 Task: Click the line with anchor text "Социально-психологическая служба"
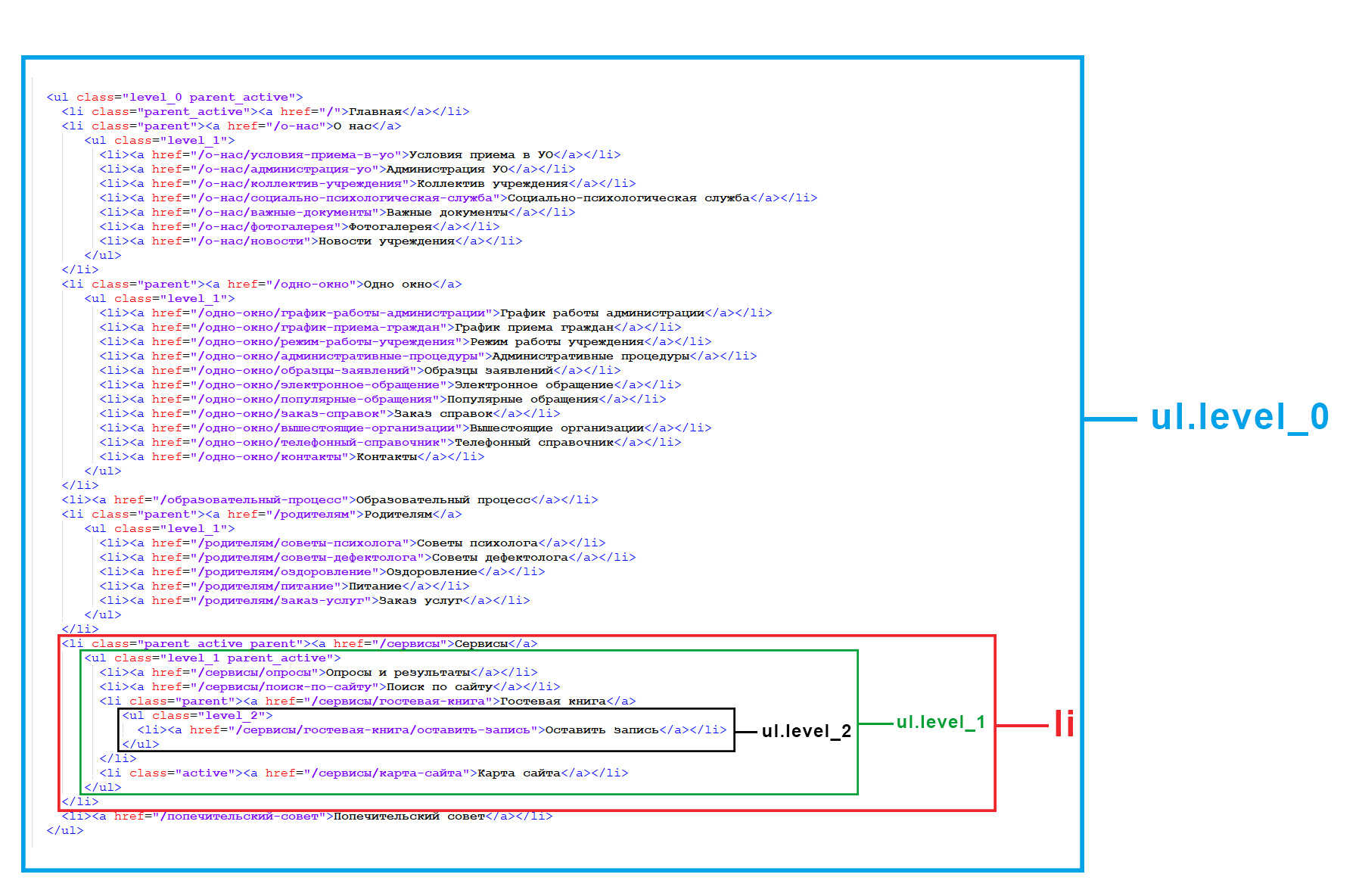pos(459,198)
